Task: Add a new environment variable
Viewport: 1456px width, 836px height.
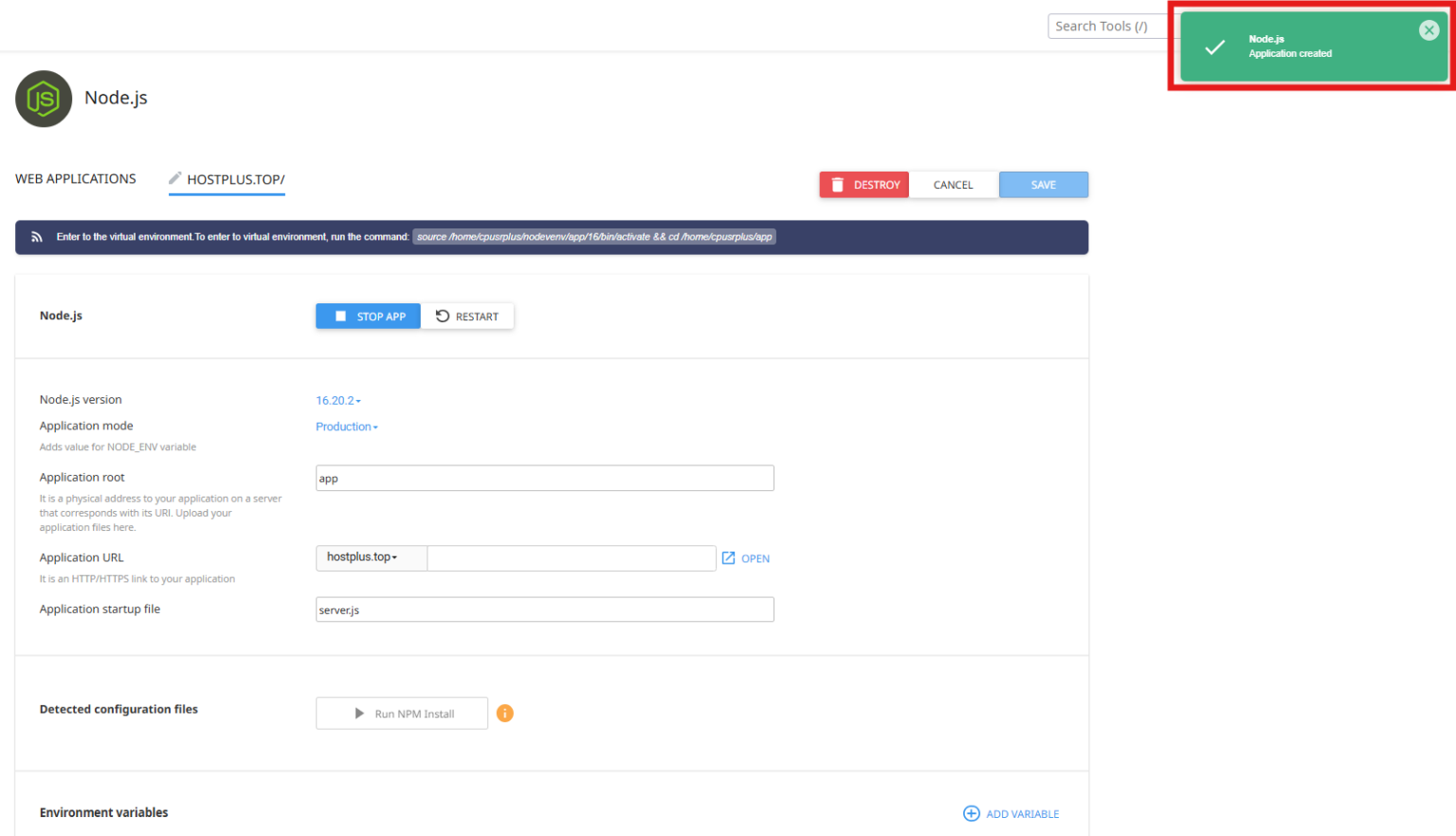Action: [1011, 814]
